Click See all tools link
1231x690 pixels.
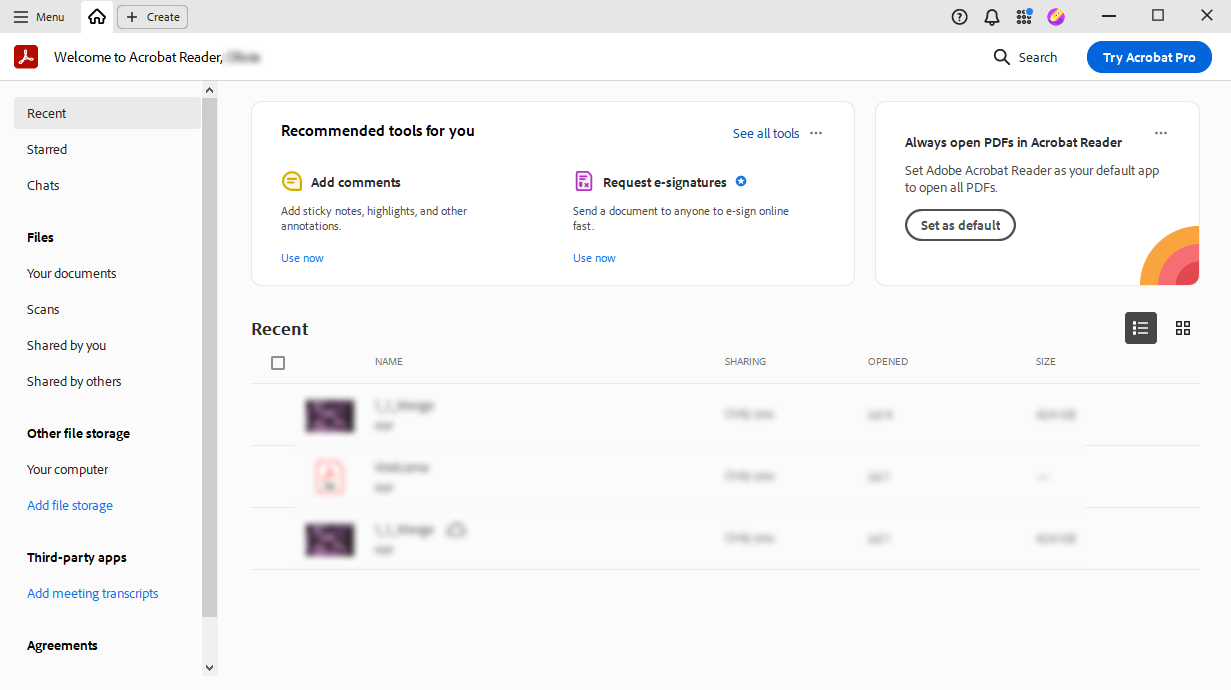[766, 134]
